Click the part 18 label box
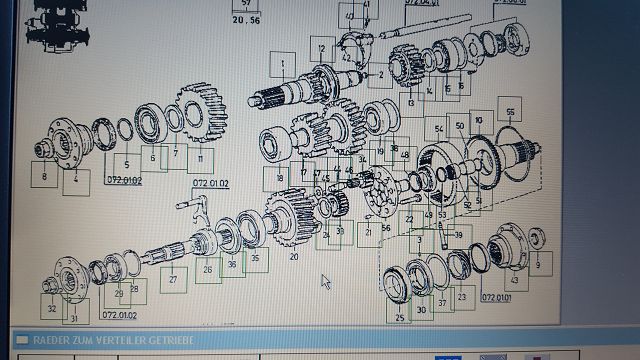 click(277, 179)
